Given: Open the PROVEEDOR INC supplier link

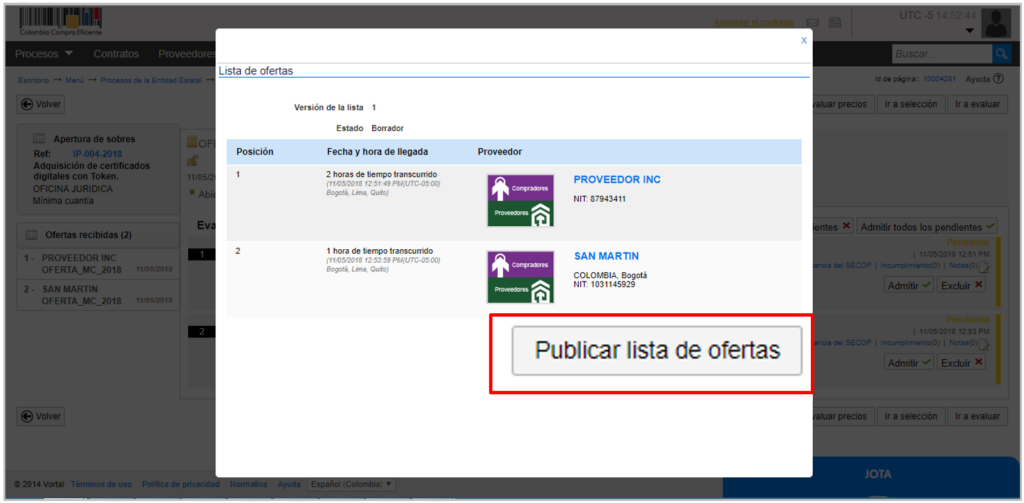Looking at the screenshot, I should point(616,180).
